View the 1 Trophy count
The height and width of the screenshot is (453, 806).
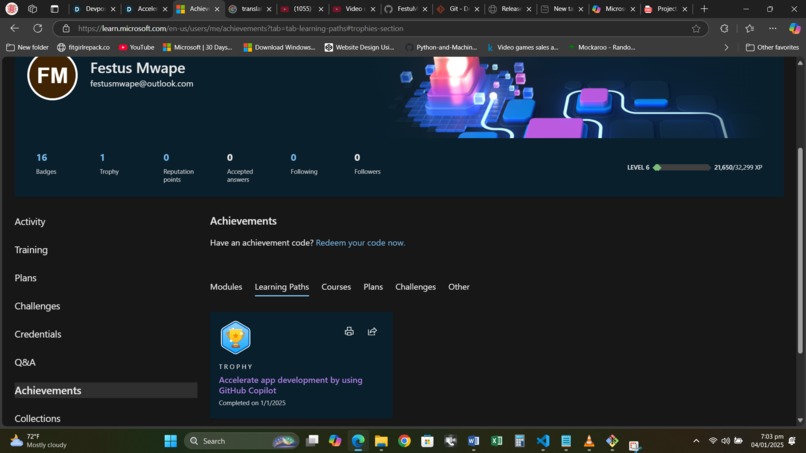click(108, 164)
